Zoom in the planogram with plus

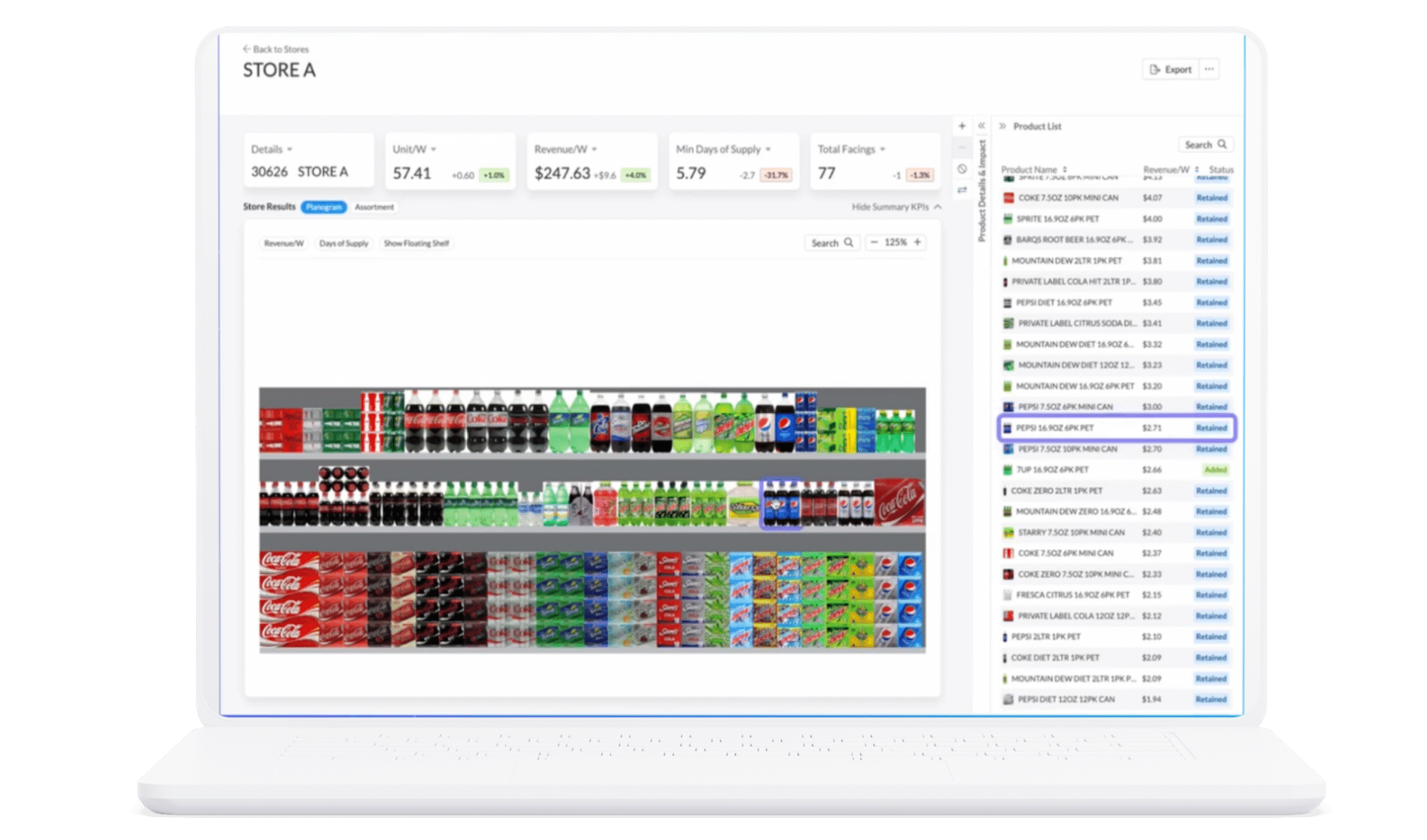(918, 243)
